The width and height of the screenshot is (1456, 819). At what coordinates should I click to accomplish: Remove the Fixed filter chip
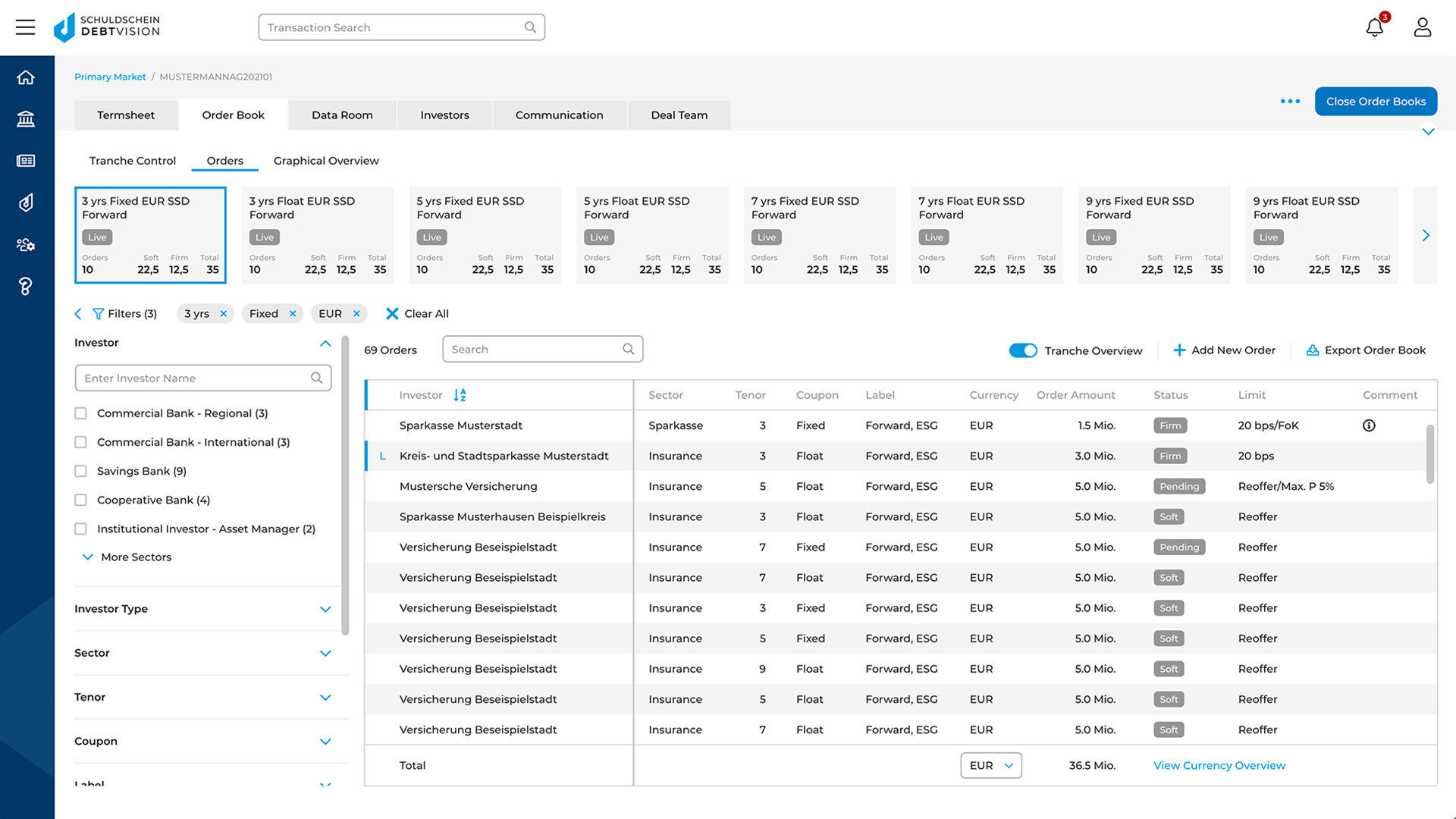pyautogui.click(x=293, y=314)
